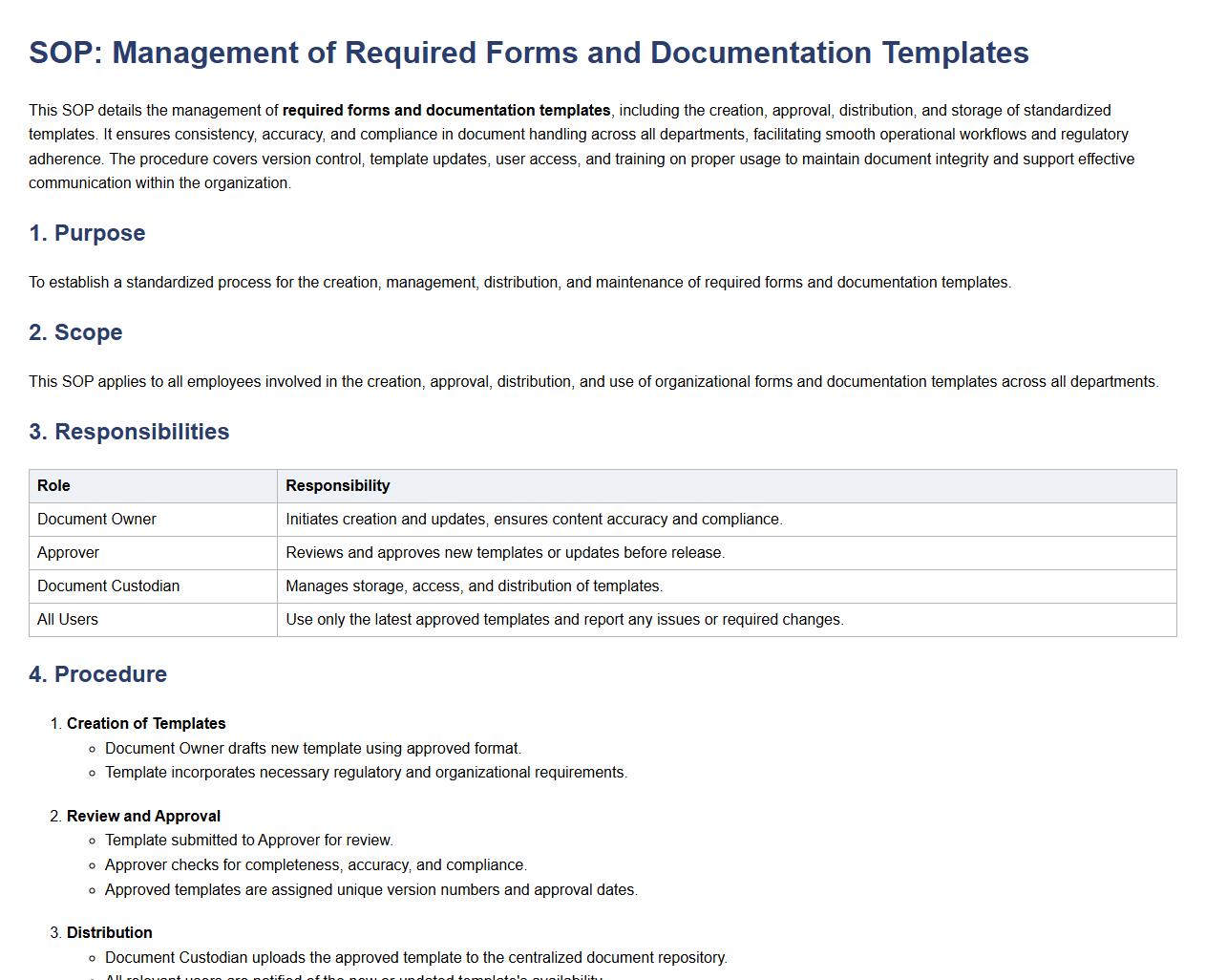Click the Purpose section paragraph text
1206x980 pixels.
[519, 283]
